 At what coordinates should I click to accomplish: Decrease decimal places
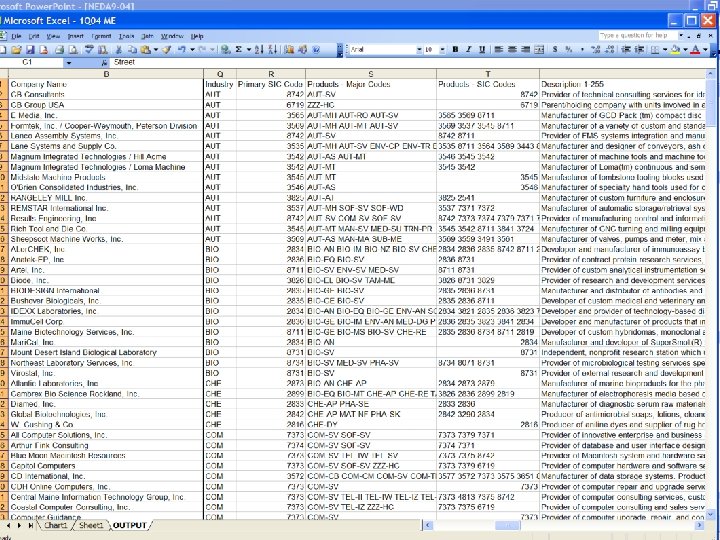[609, 50]
